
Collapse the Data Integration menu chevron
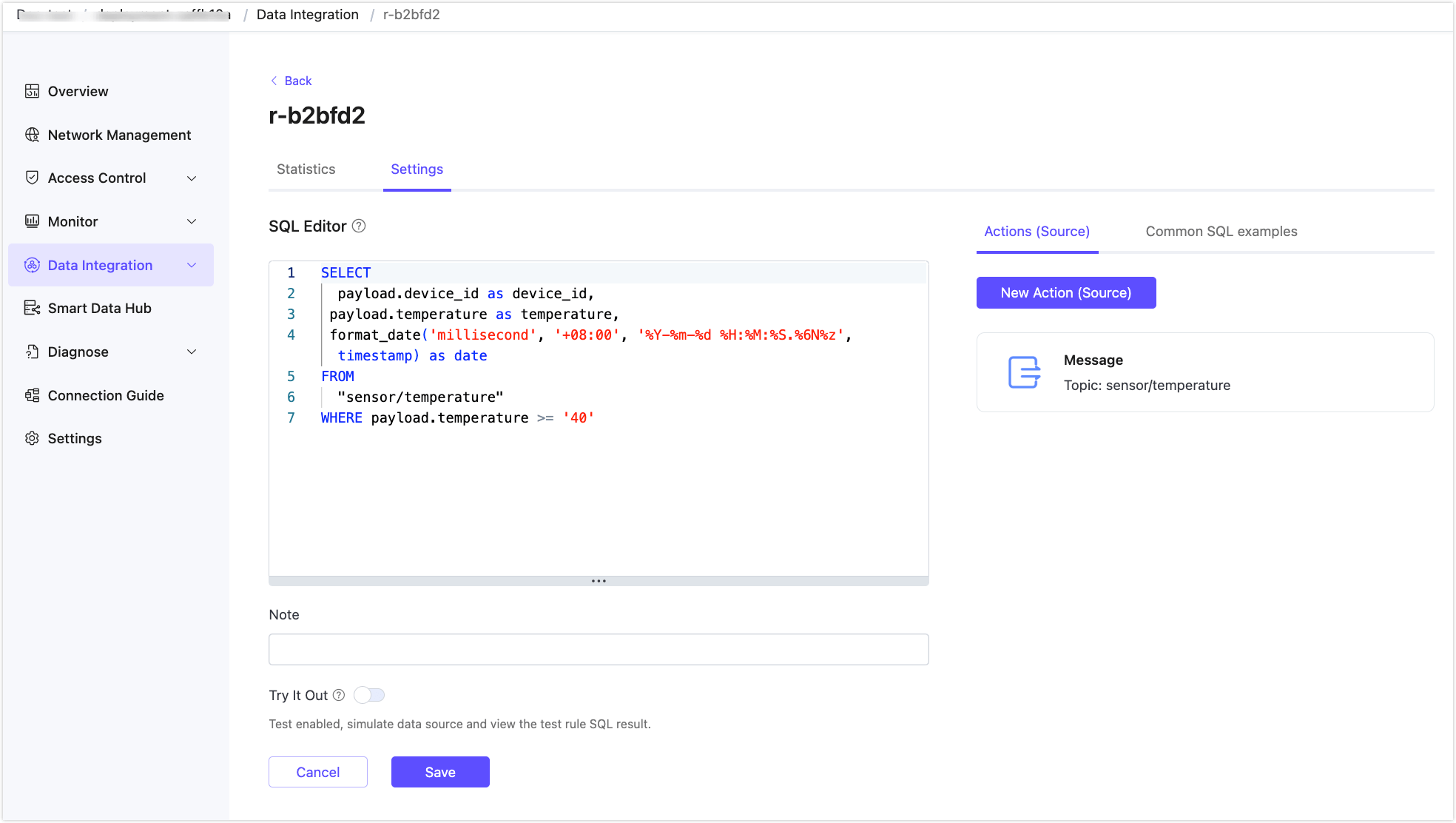coord(192,265)
